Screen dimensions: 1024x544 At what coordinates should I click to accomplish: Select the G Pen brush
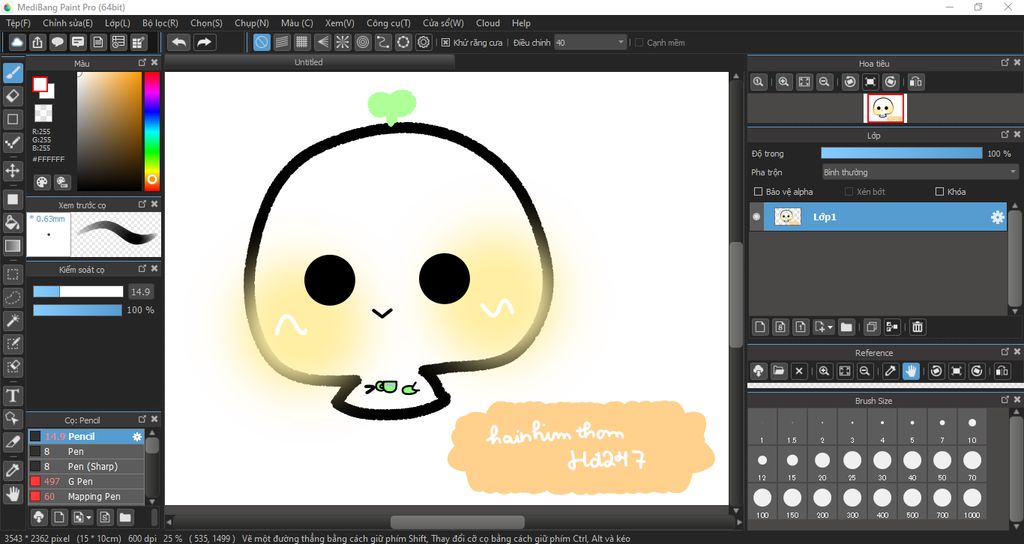tap(86, 482)
